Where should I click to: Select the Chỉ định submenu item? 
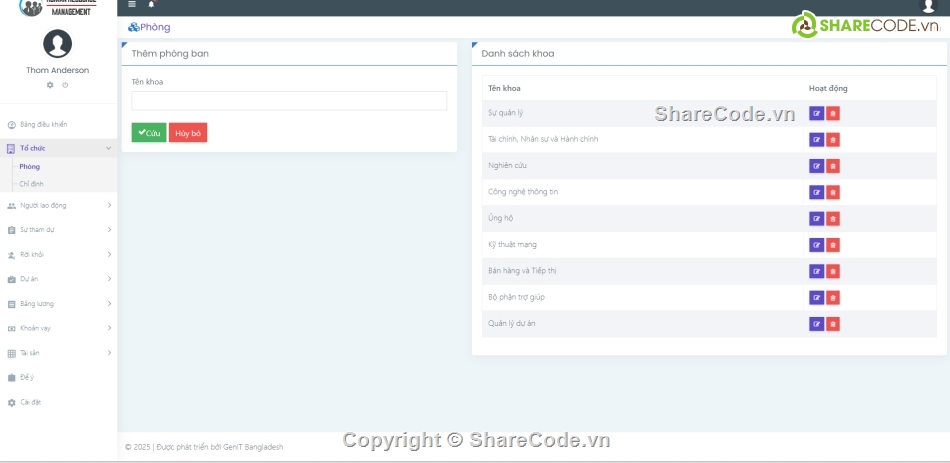pyautogui.click(x=32, y=184)
